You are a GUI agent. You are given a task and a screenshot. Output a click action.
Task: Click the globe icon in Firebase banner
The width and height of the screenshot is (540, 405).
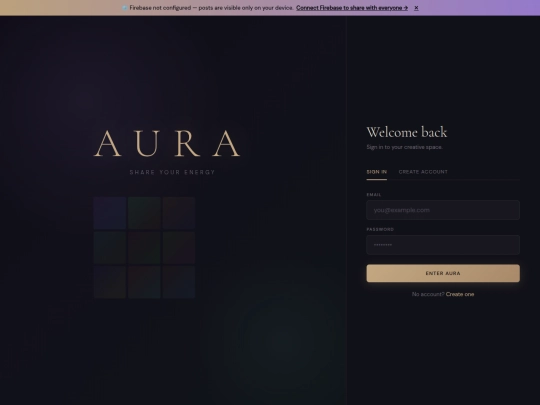[125, 8]
